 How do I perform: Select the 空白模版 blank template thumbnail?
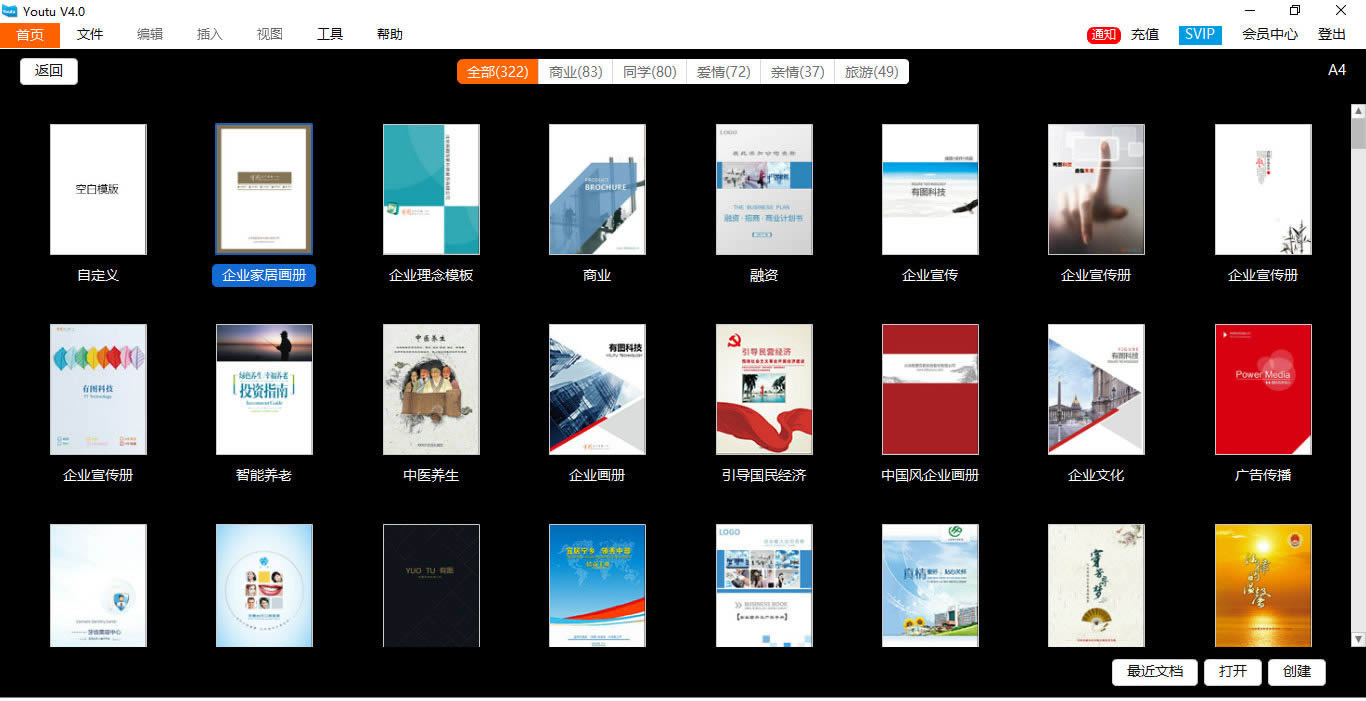[x=98, y=189]
